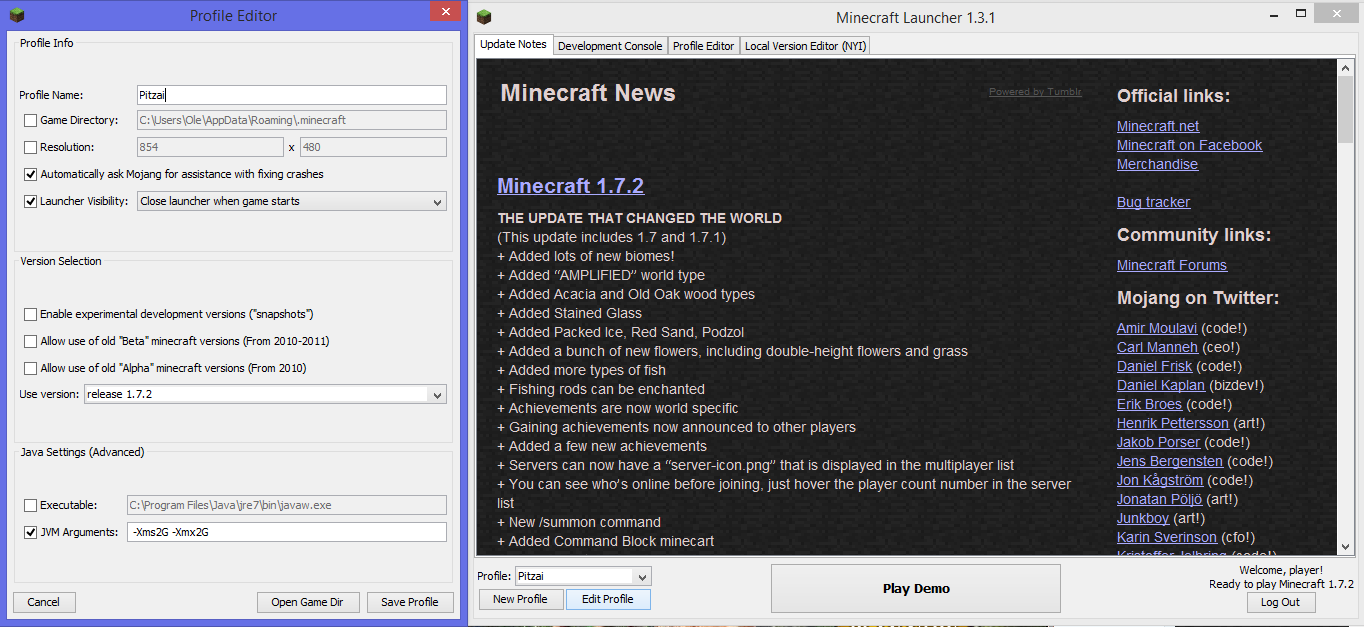The height and width of the screenshot is (627, 1364).
Task: Open the Minecraft Forums link
Action: click(x=1172, y=265)
